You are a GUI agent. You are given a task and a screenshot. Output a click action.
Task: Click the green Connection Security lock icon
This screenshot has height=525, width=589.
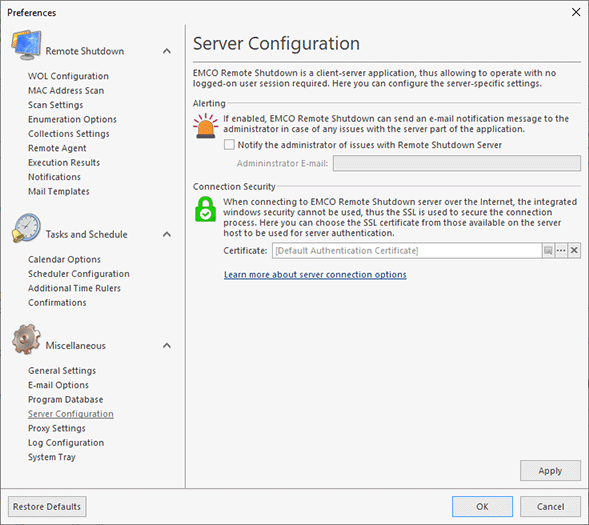[x=205, y=209]
